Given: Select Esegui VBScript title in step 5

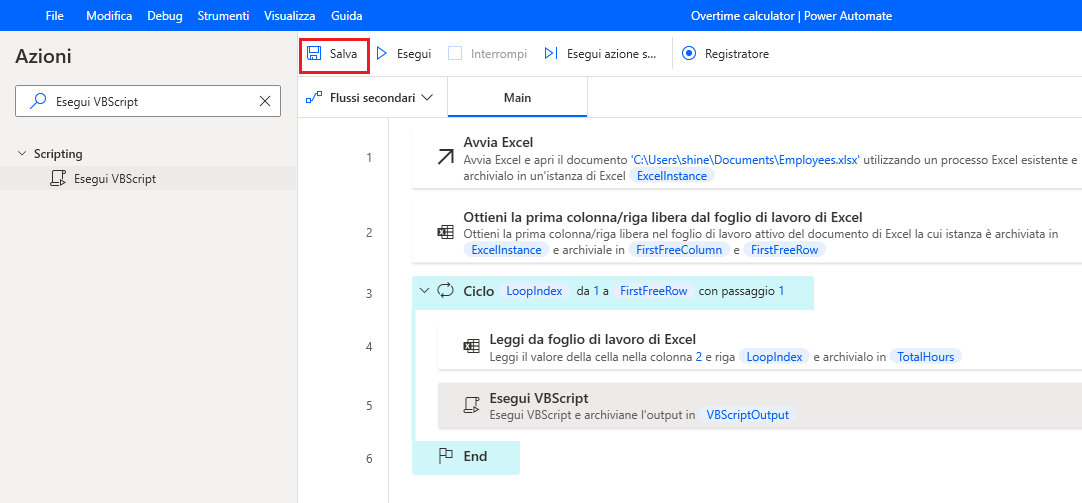Looking at the screenshot, I should point(538,398).
